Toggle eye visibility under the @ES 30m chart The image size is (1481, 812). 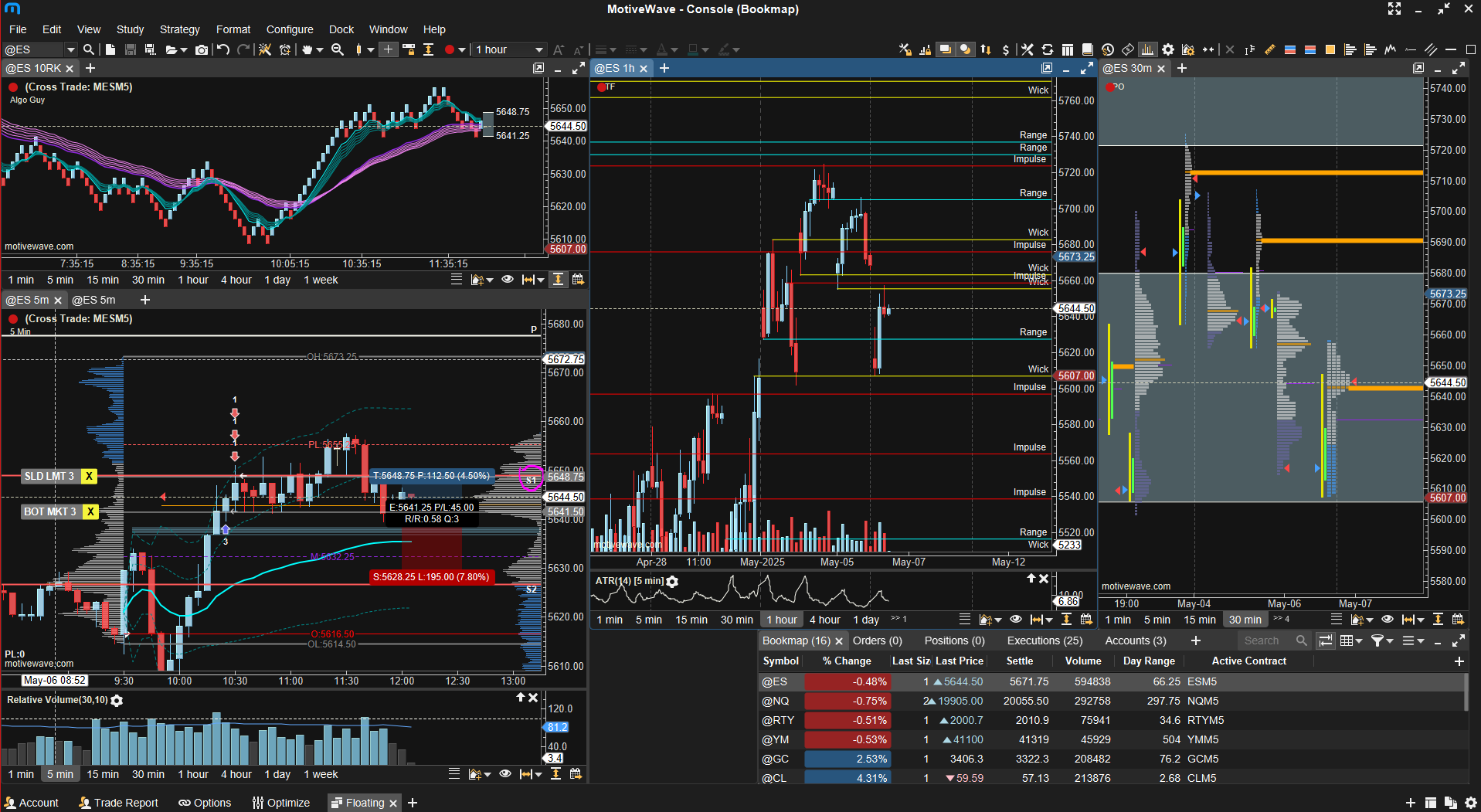(x=1388, y=620)
